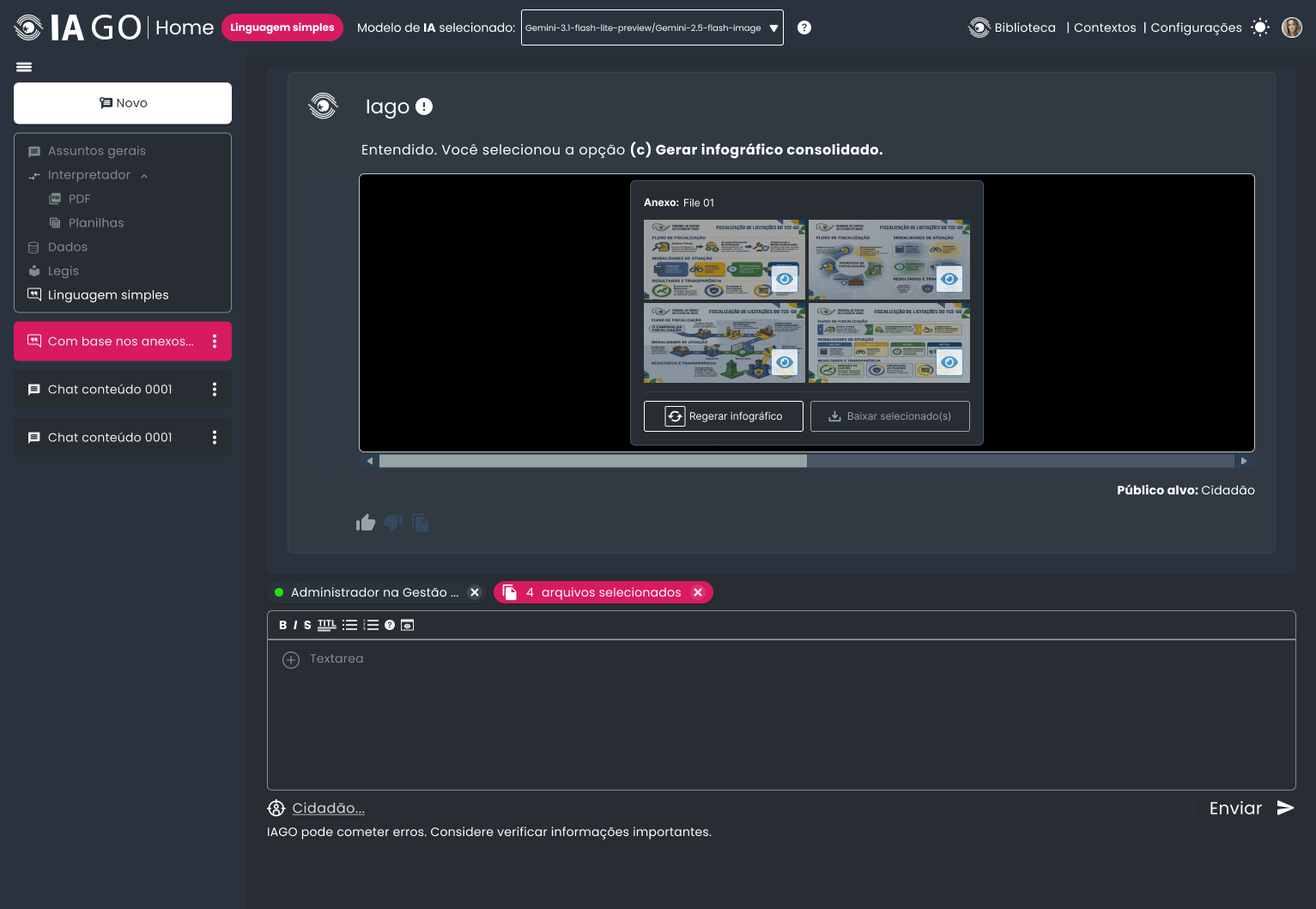Viewport: 1316px width, 909px height.
Task: Click the plus attach icon in textarea
Action: [x=291, y=659]
